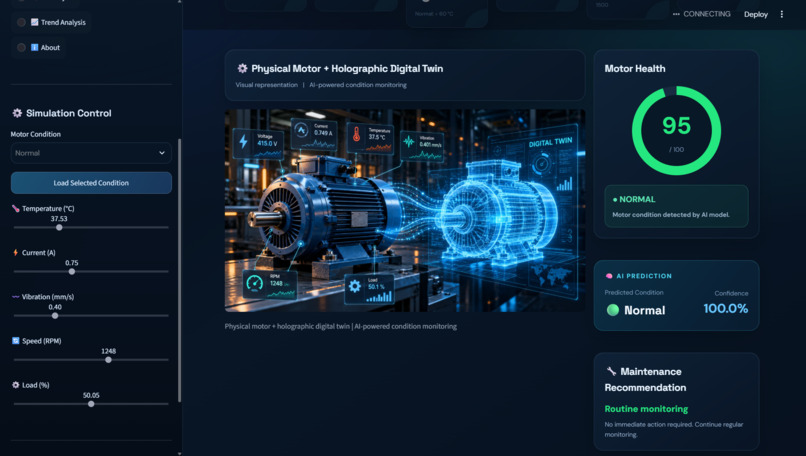The image size is (806, 456).
Task: Click Physical Motor + Holographic Digital Twin heading
Action: tap(347, 68)
